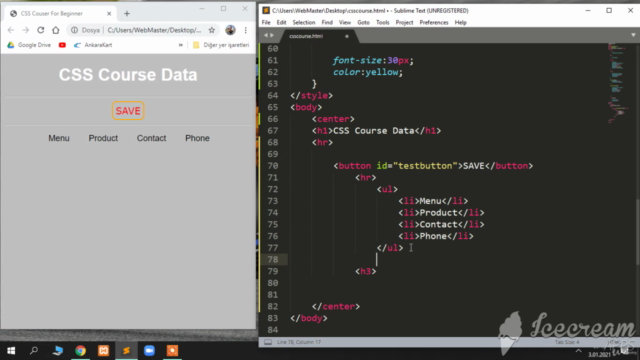This screenshot has width=640, height=360.
Task: Click the previous-tab arrow in Sublime
Action: point(266,36)
